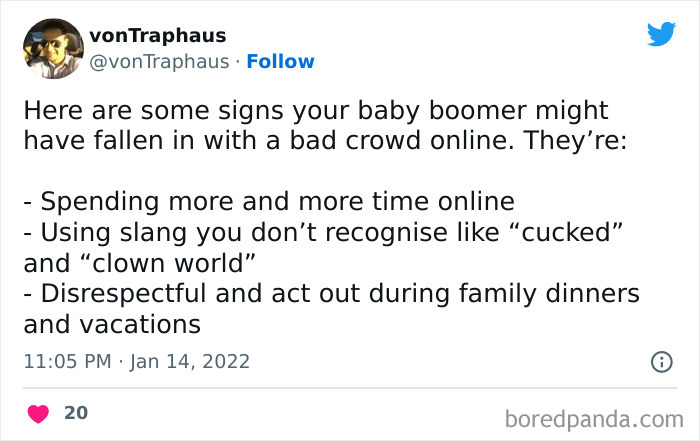Click the like count of 20
This screenshot has height=441, width=700.
tap(75, 413)
